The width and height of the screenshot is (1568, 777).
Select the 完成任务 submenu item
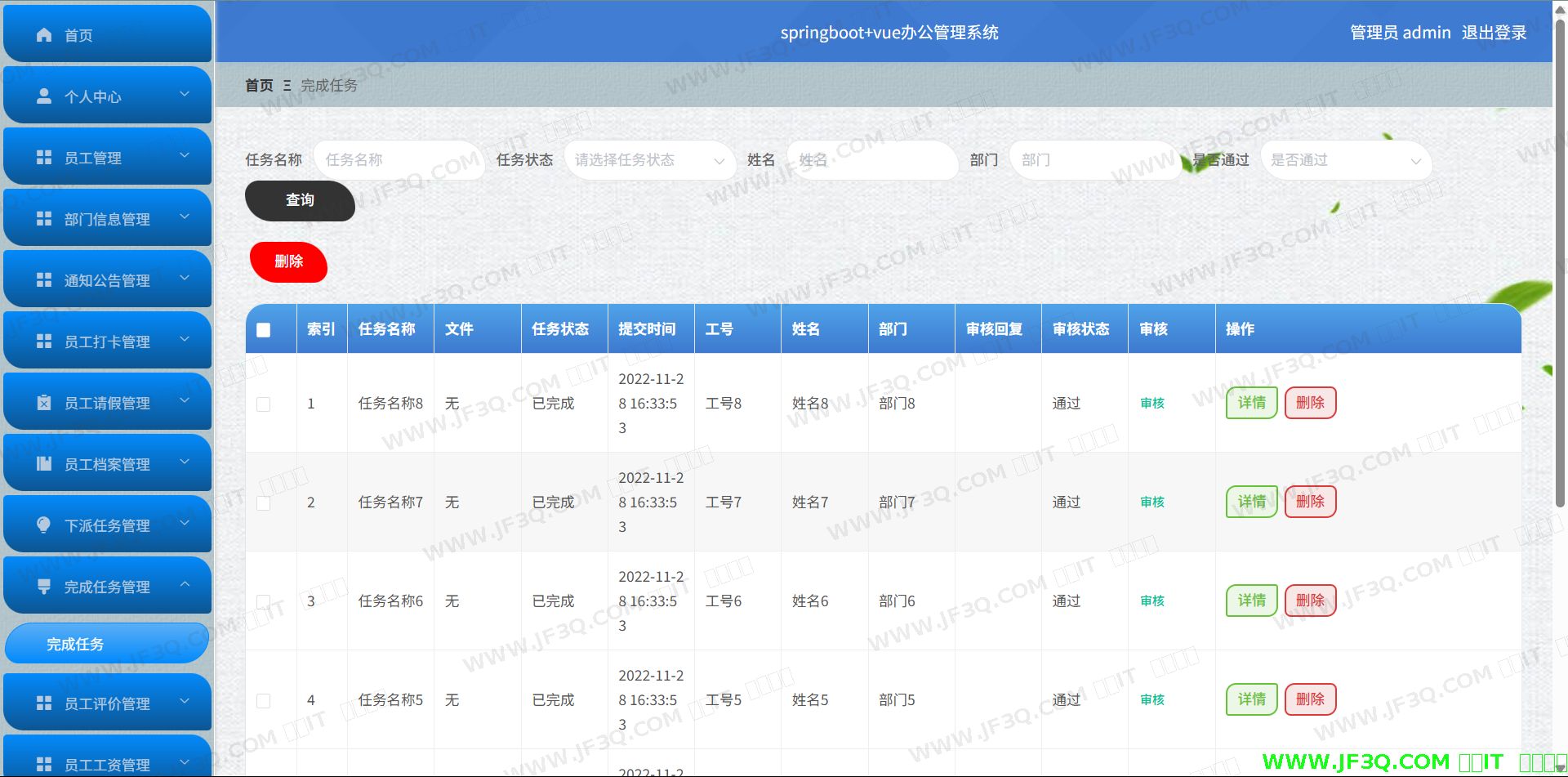click(x=107, y=644)
